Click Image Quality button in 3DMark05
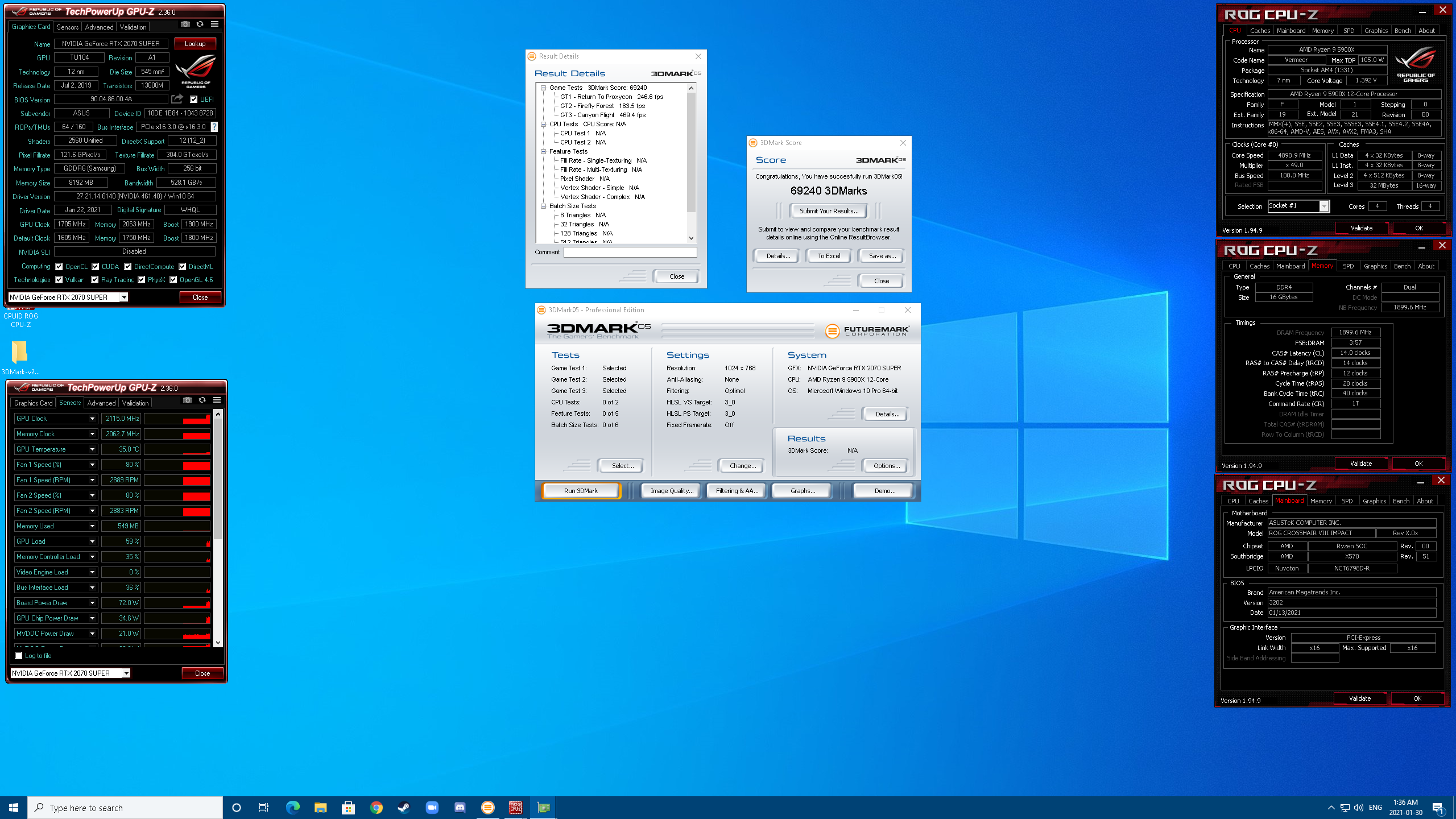Screen dimensions: 1456x819 tap(672, 491)
